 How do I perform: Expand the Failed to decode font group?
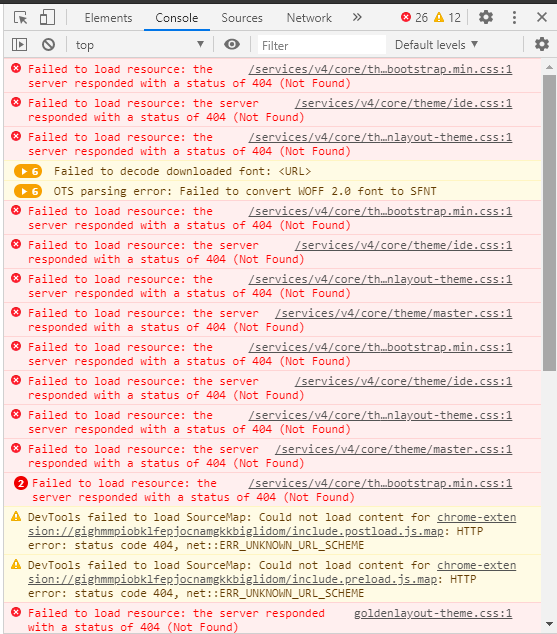(x=28, y=171)
